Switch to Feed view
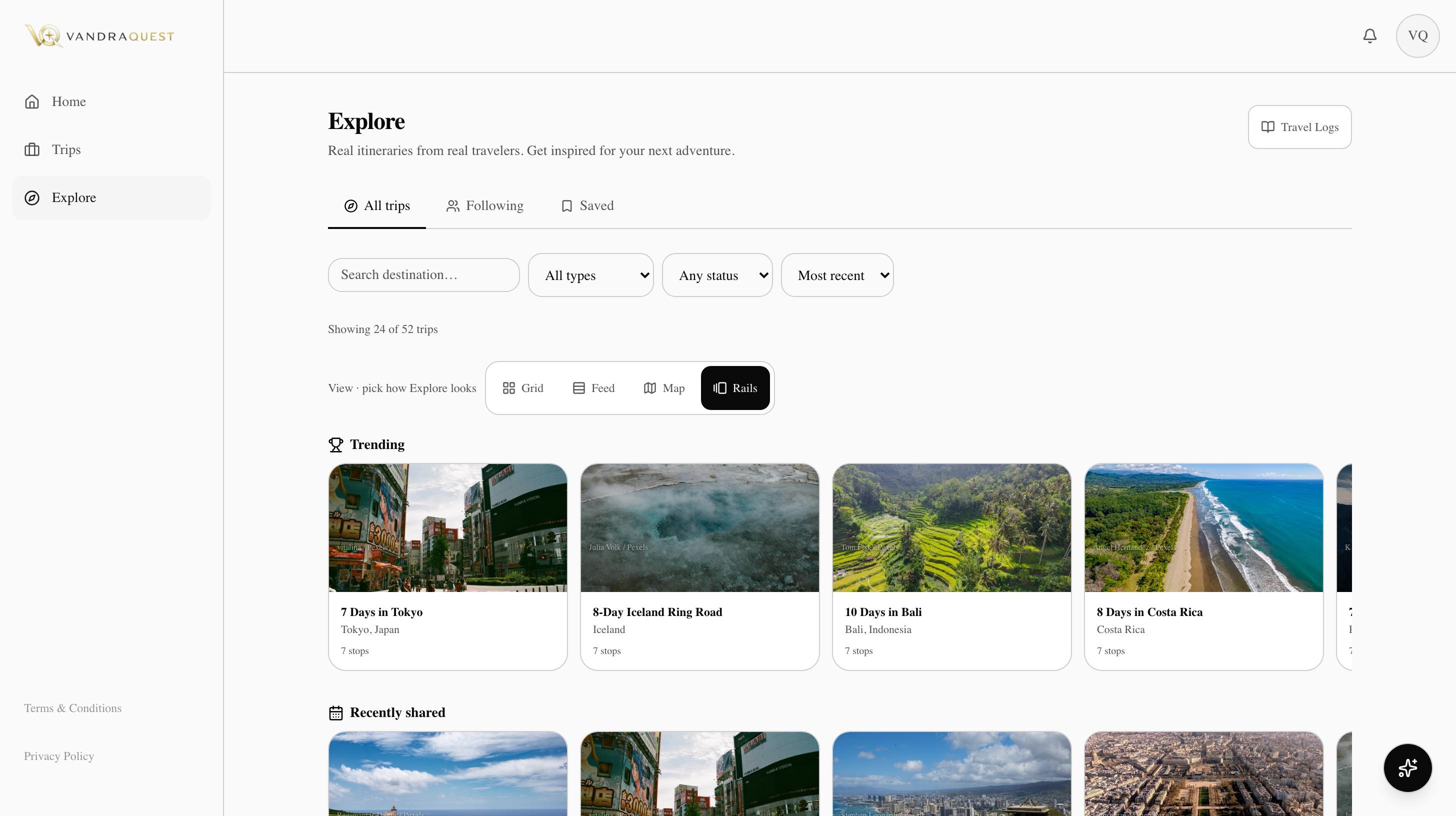 pyautogui.click(x=593, y=388)
